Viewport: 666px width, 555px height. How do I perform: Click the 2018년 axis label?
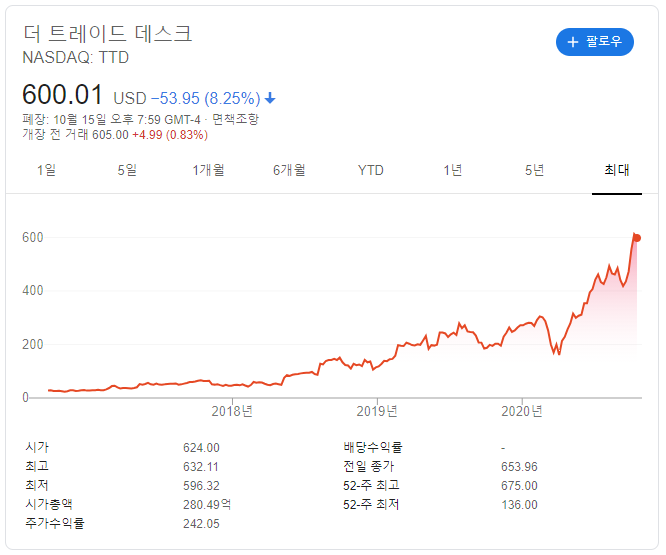[x=232, y=411]
